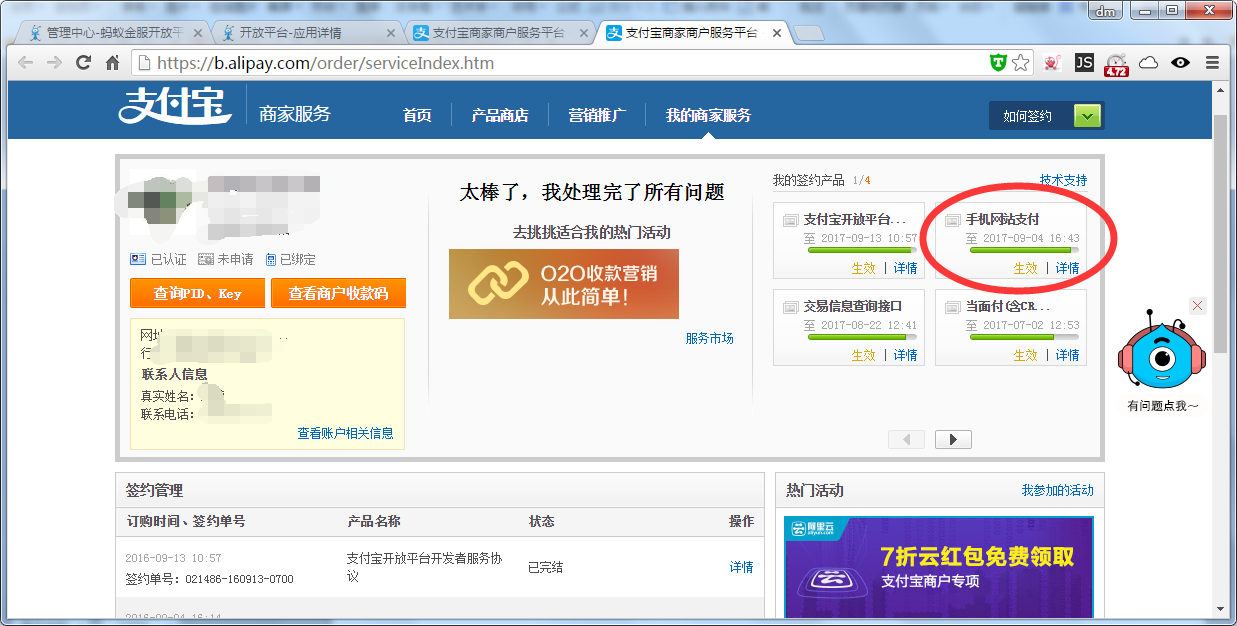1237x626 pixels.
Task: Click the red bug extension icon
Action: (x=1052, y=63)
